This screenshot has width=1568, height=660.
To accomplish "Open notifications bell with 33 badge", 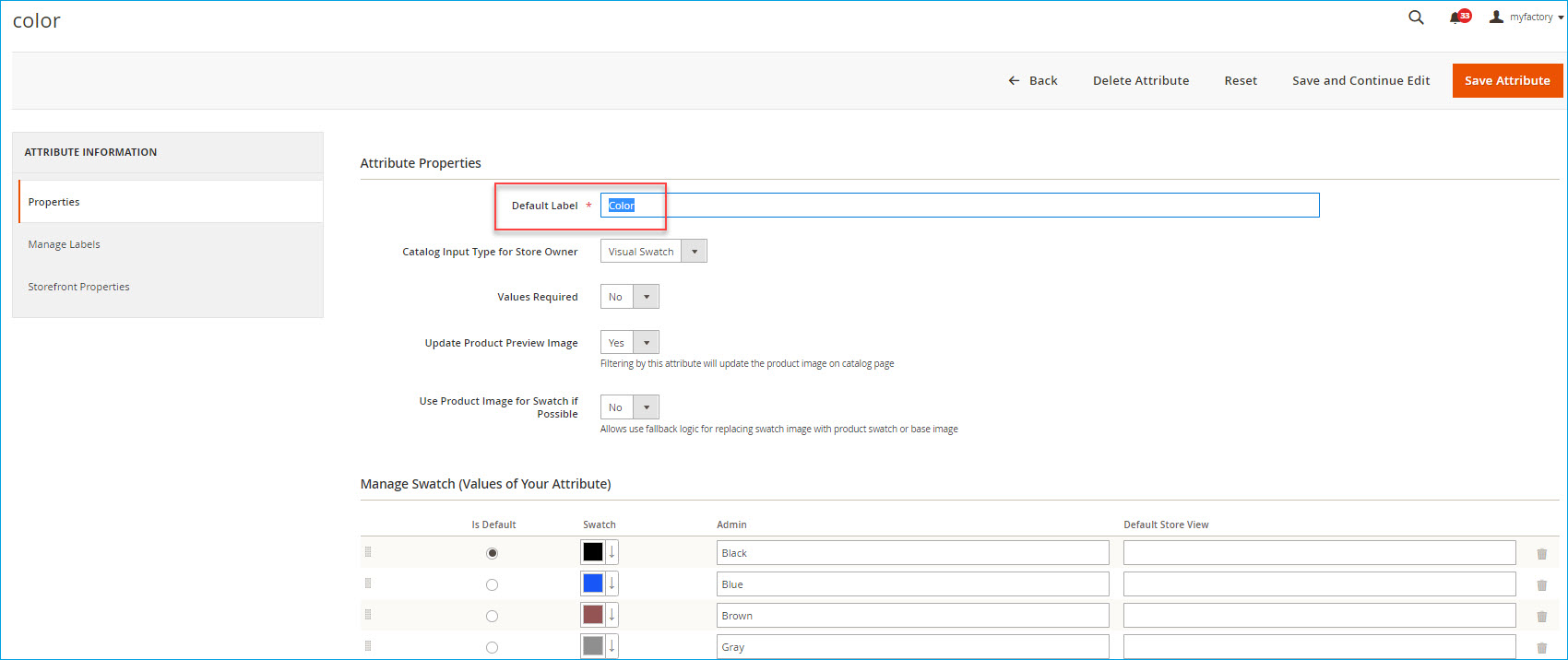I will tap(1459, 18).
